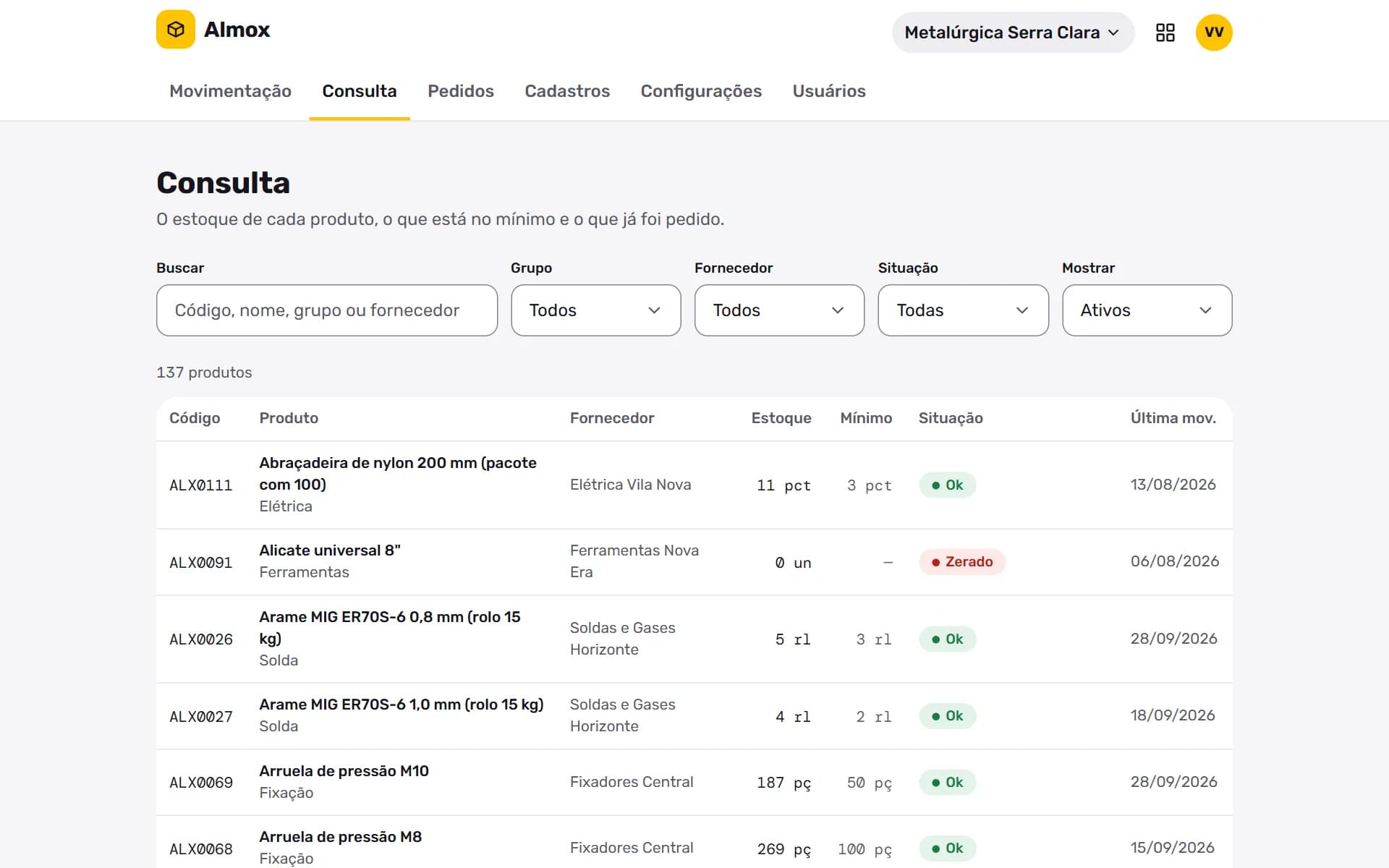Image resolution: width=1389 pixels, height=868 pixels.
Task: Click date 13/08/2026
Action: pyautogui.click(x=1173, y=485)
